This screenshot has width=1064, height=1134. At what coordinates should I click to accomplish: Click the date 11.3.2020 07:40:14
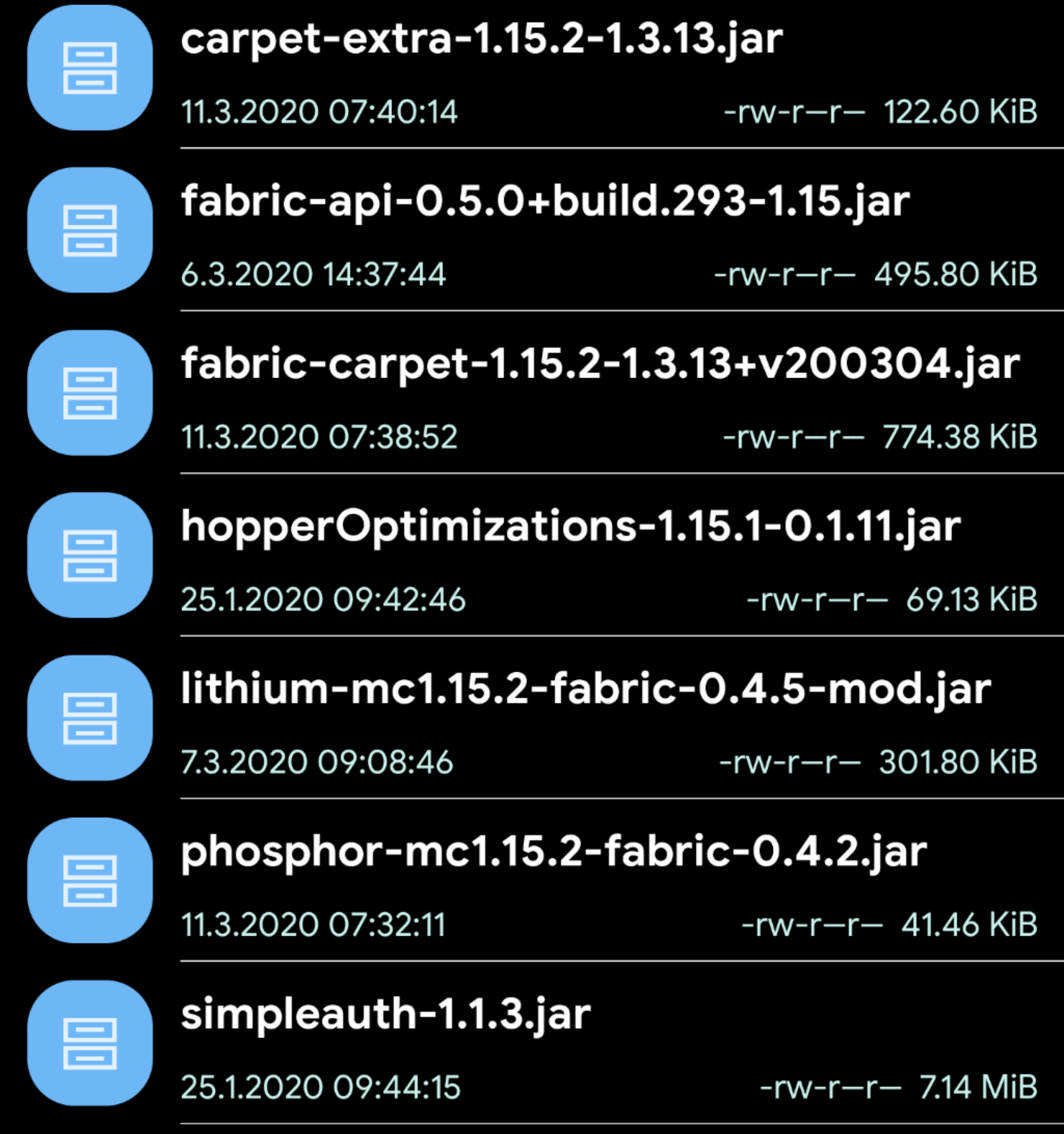[x=319, y=112]
